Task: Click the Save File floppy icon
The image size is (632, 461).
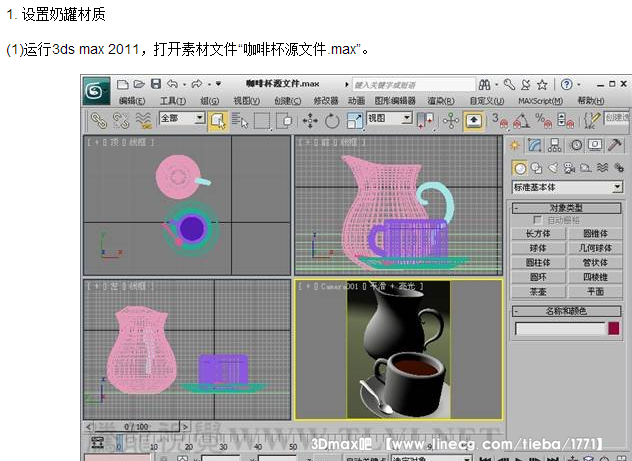Action: pos(156,84)
